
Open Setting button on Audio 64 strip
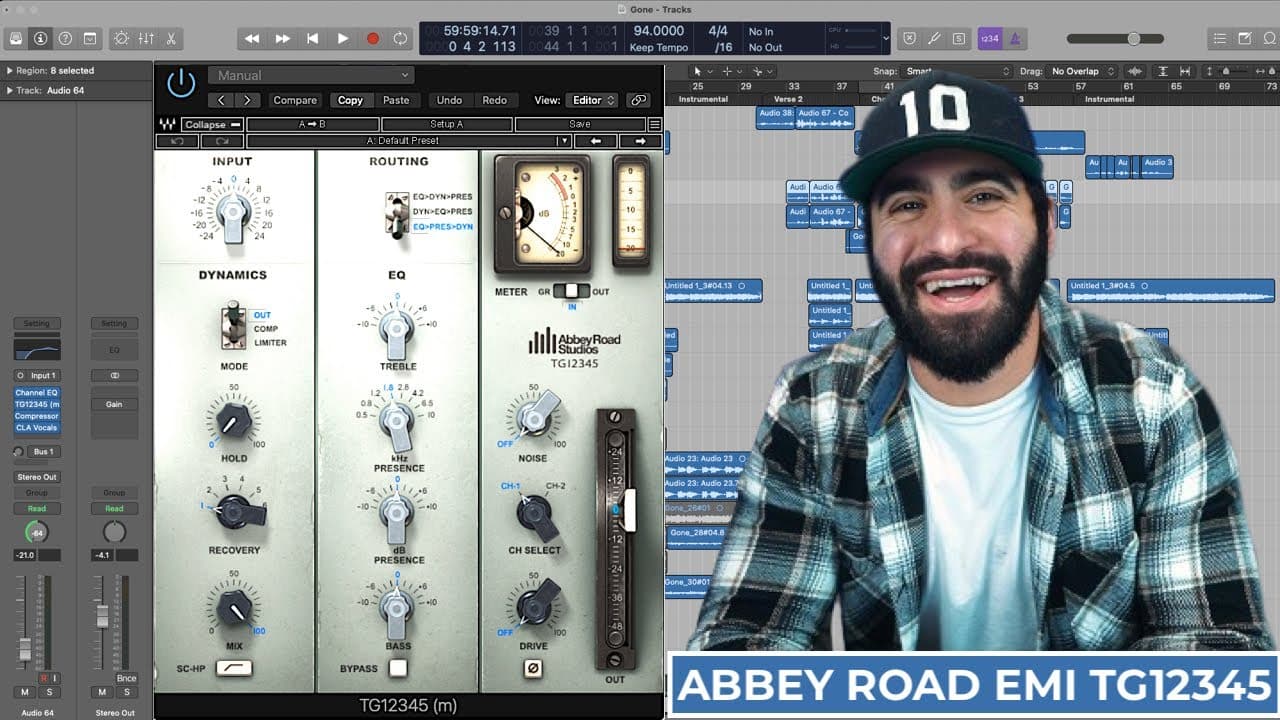click(x=37, y=323)
